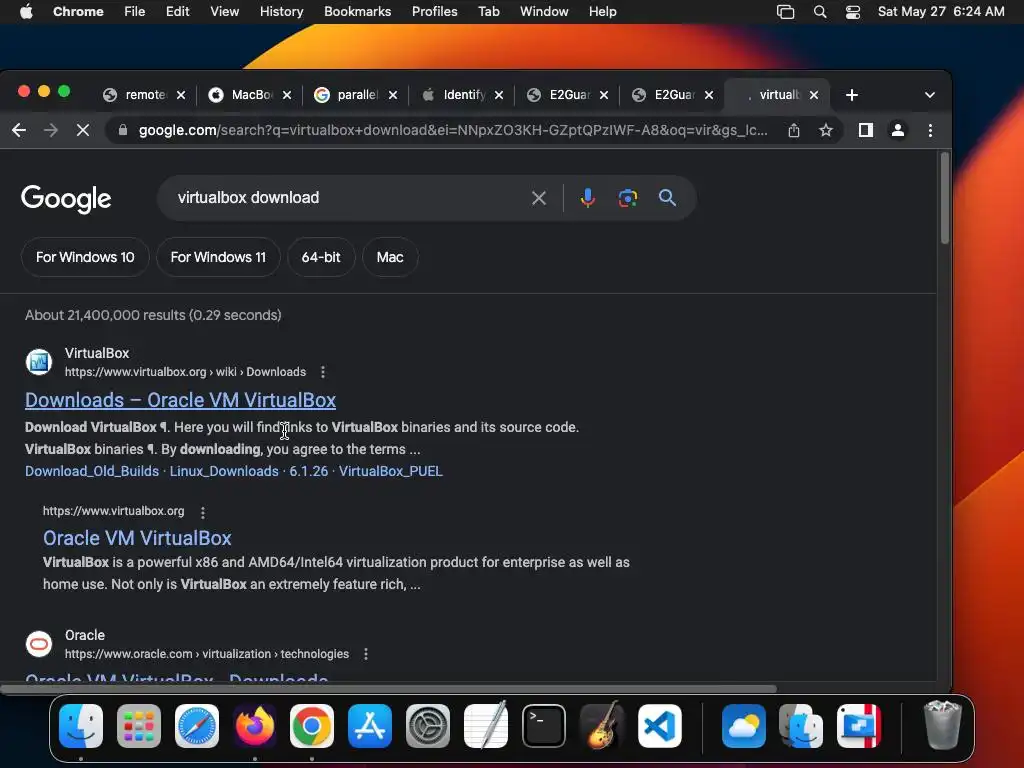The image size is (1024, 768).
Task: Click the address bar URL
Action: click(x=453, y=131)
